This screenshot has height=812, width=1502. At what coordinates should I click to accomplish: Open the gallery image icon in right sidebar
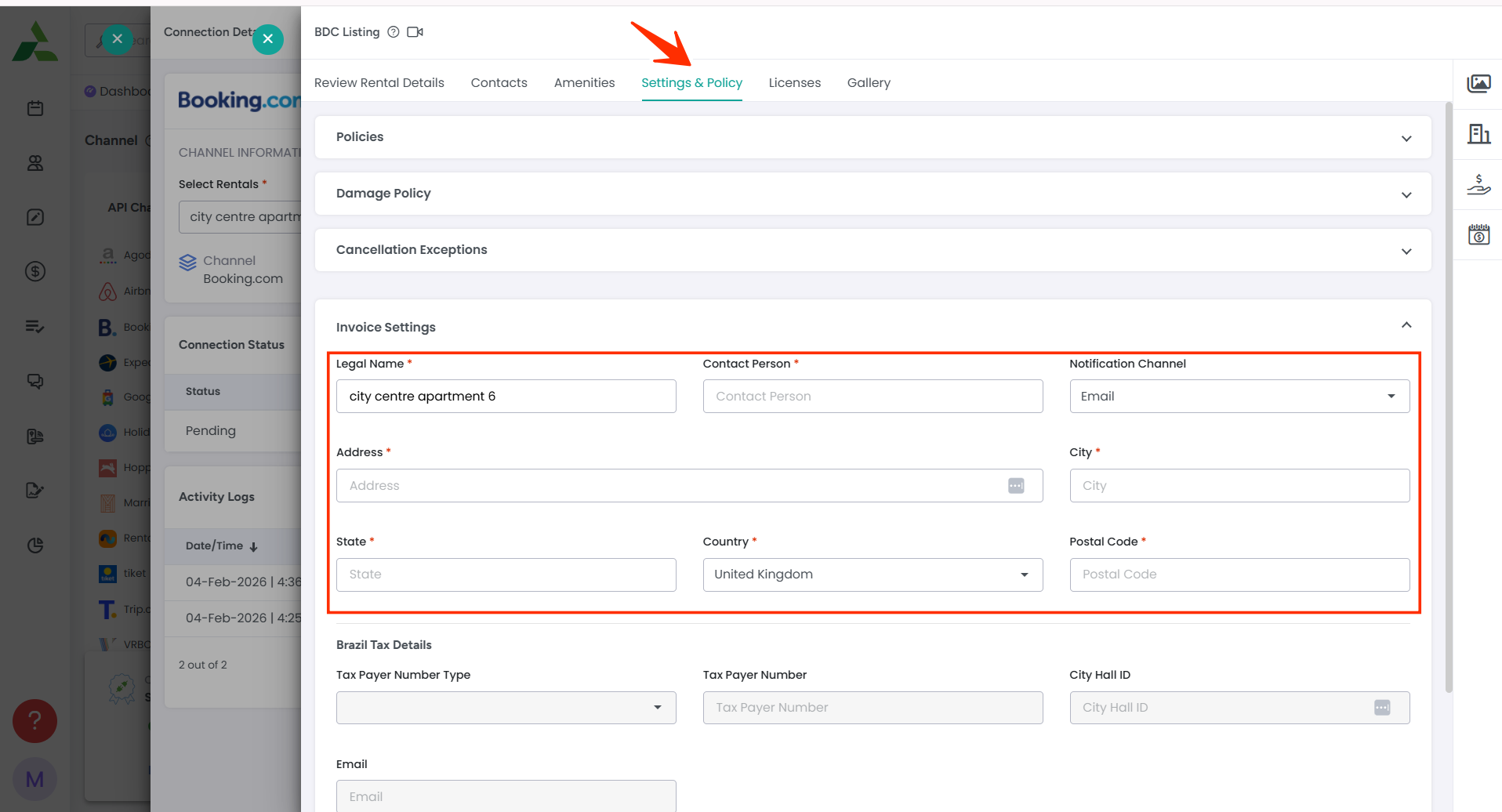click(1478, 83)
